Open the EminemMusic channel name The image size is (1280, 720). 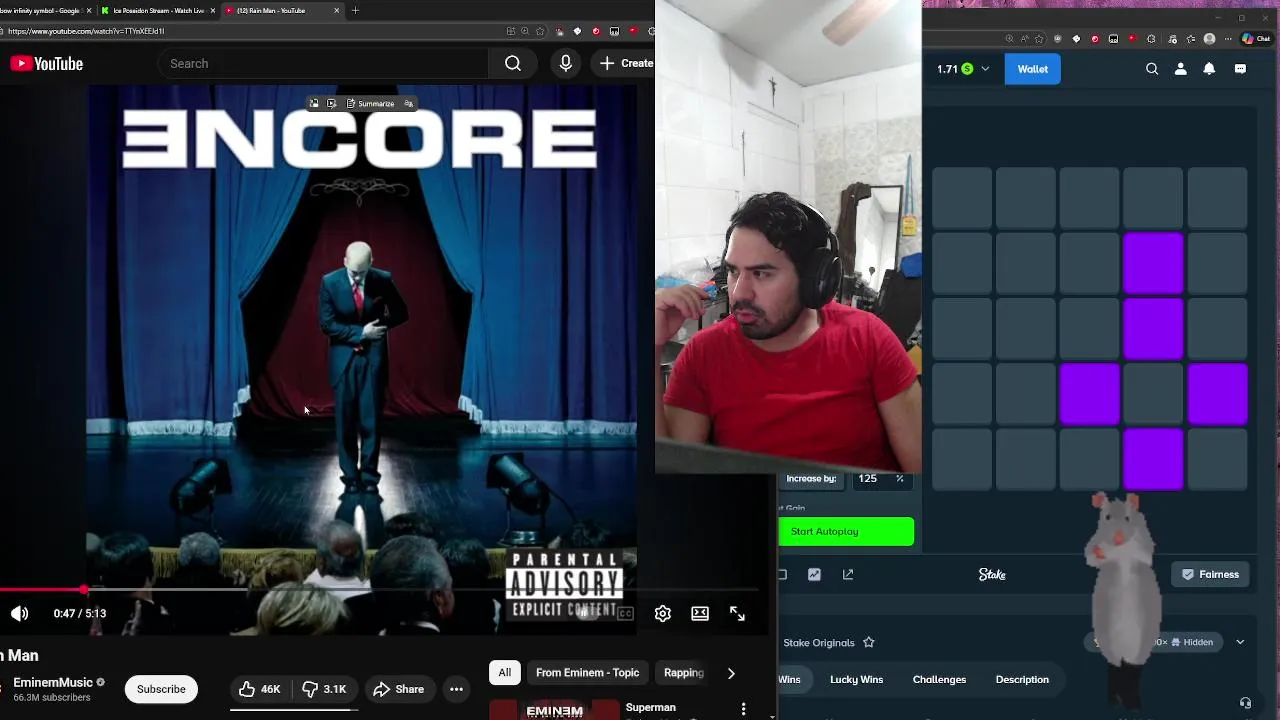(53, 682)
